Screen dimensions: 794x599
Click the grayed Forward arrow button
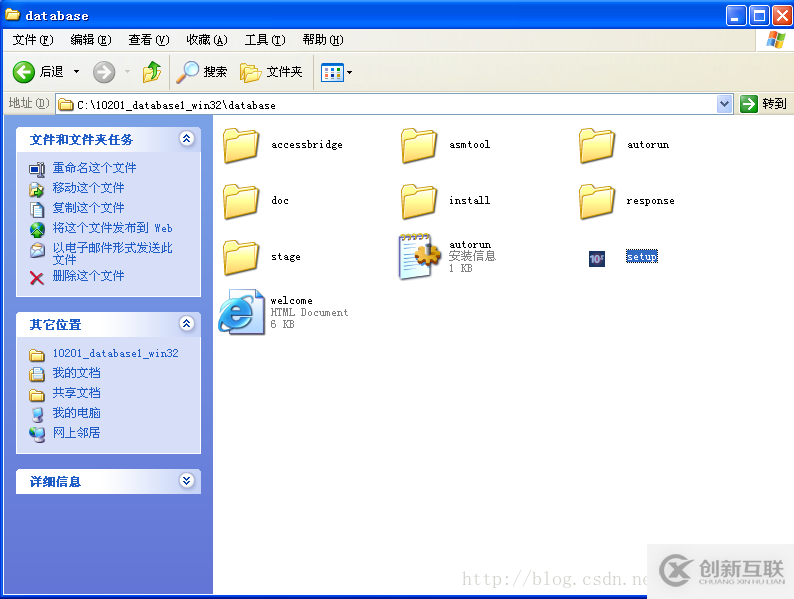pos(104,72)
